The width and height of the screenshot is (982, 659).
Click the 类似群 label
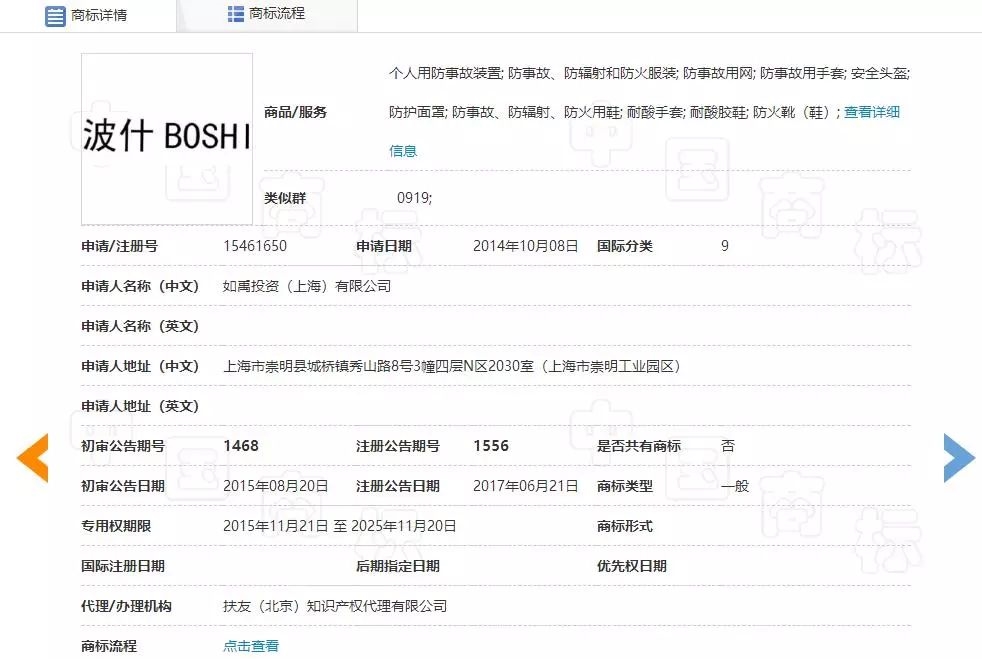click(285, 198)
